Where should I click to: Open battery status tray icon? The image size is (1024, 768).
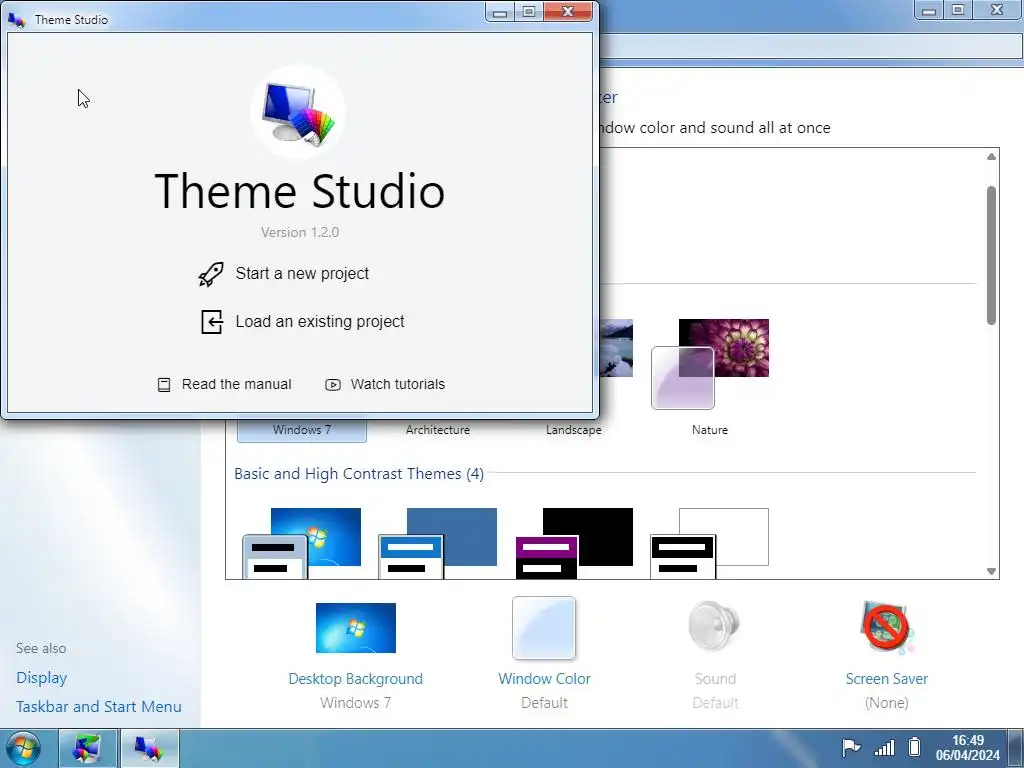(x=914, y=746)
